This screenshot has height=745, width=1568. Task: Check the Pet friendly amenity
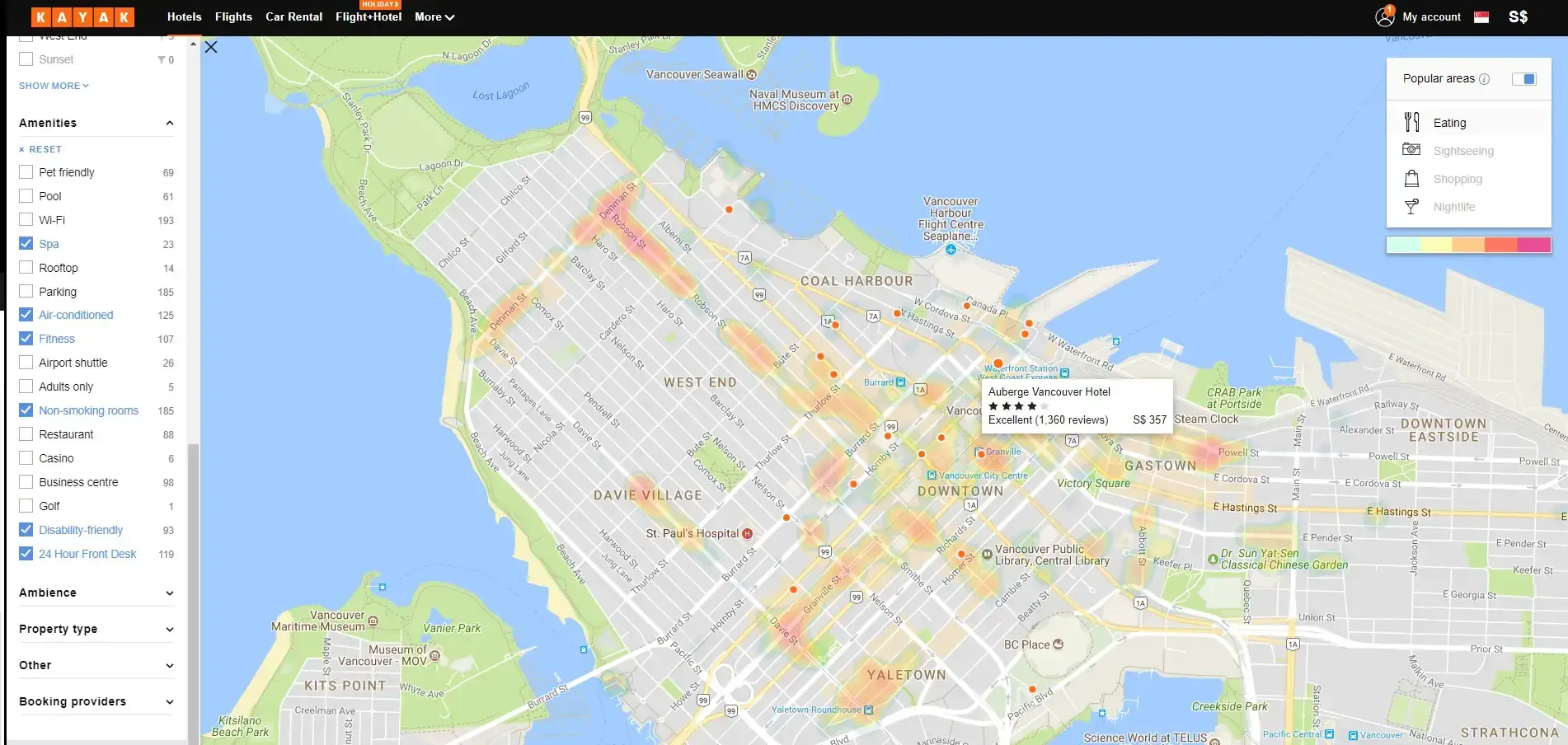26,172
